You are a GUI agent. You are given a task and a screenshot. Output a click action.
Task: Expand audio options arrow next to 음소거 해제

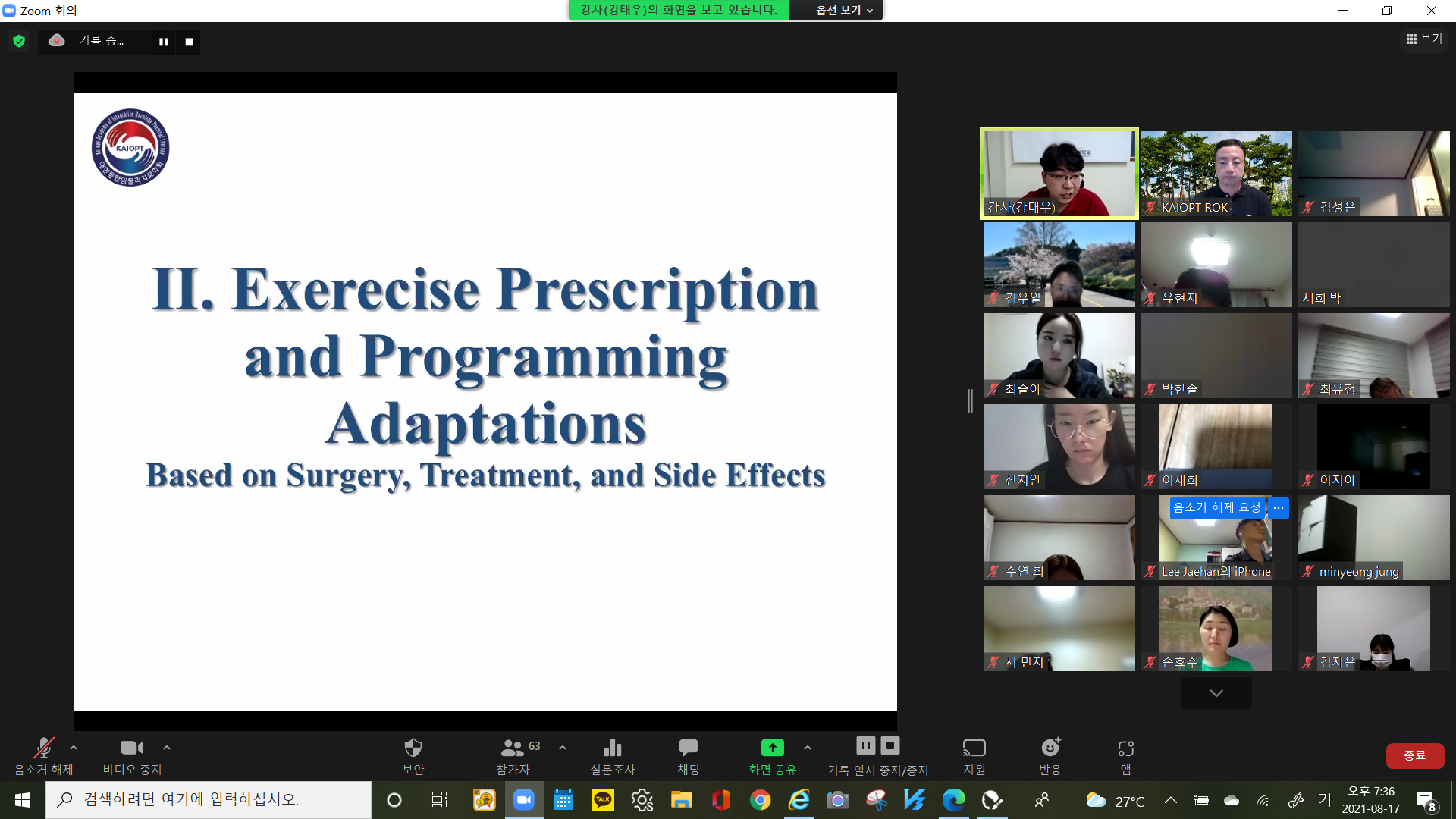[x=74, y=748]
